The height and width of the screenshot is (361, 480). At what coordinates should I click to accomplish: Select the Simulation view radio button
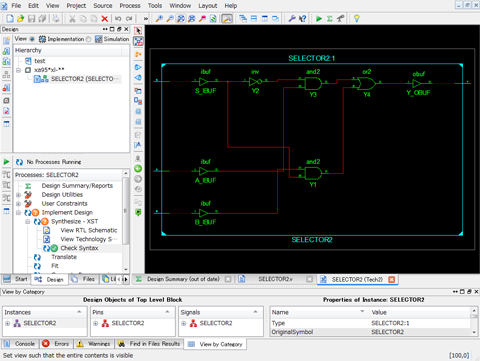point(88,39)
